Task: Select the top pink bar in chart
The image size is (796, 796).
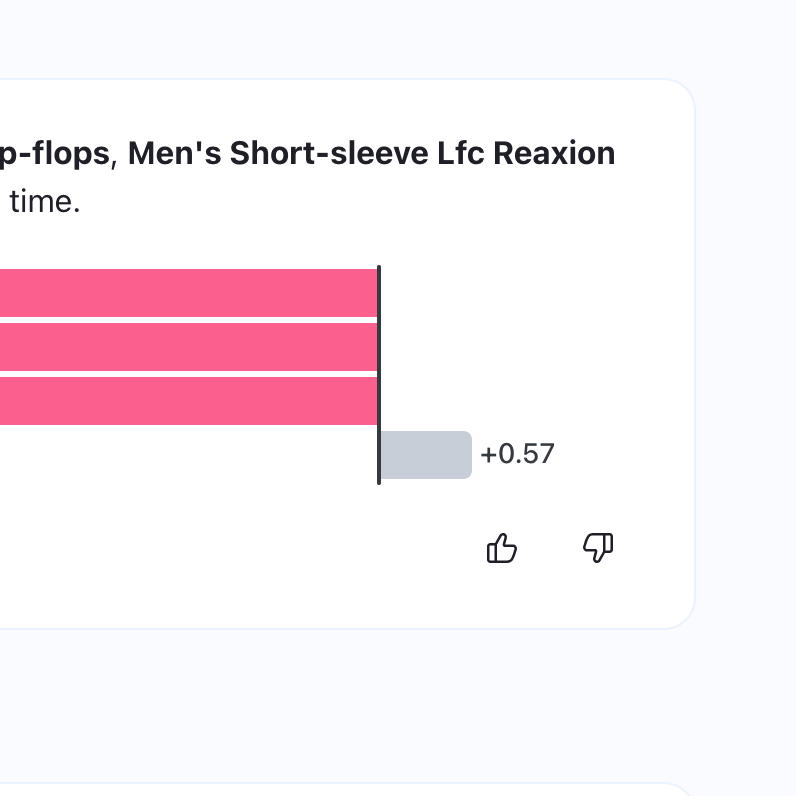Action: tap(188, 292)
